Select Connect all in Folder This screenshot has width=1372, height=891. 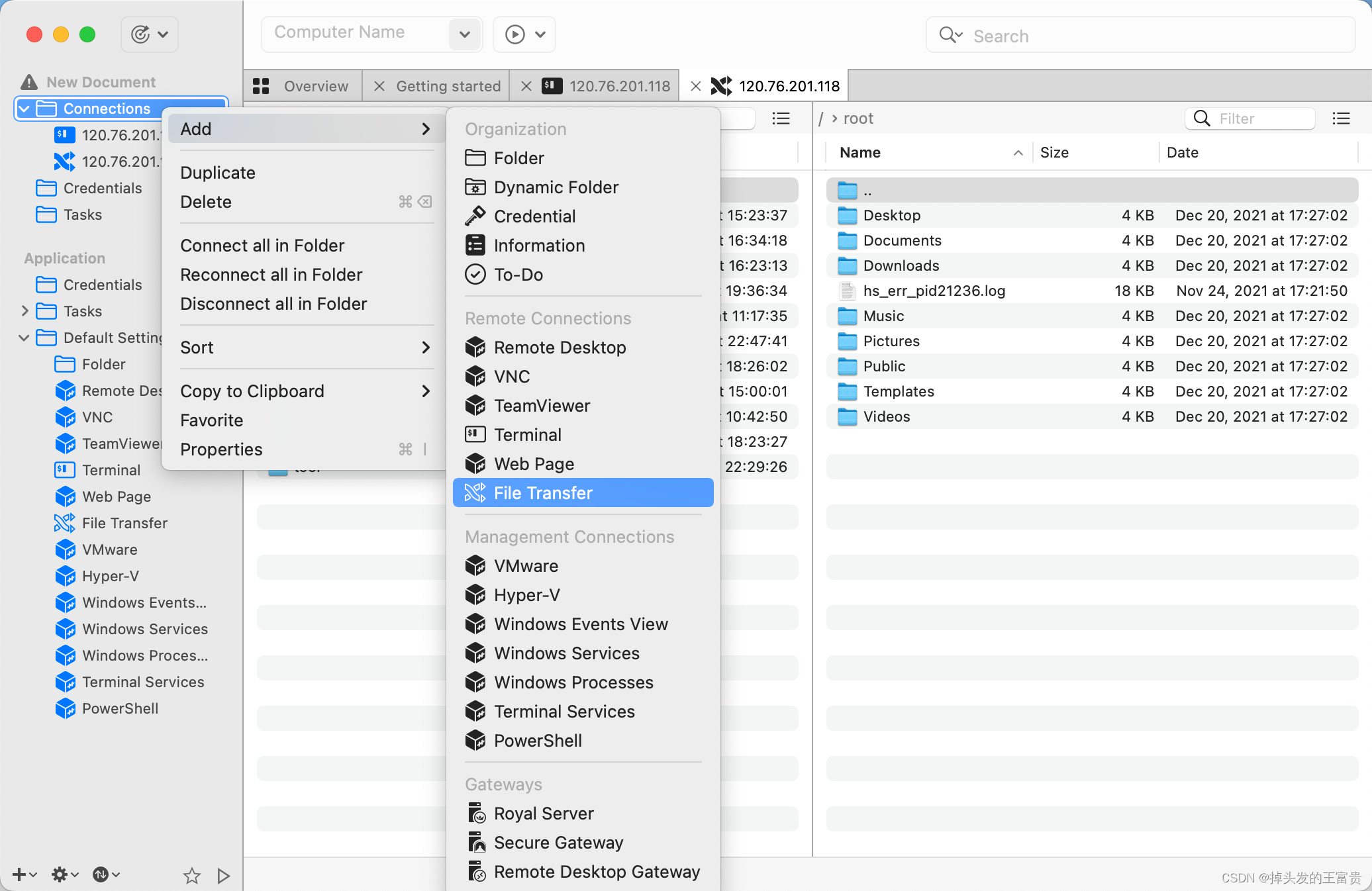[x=262, y=246]
